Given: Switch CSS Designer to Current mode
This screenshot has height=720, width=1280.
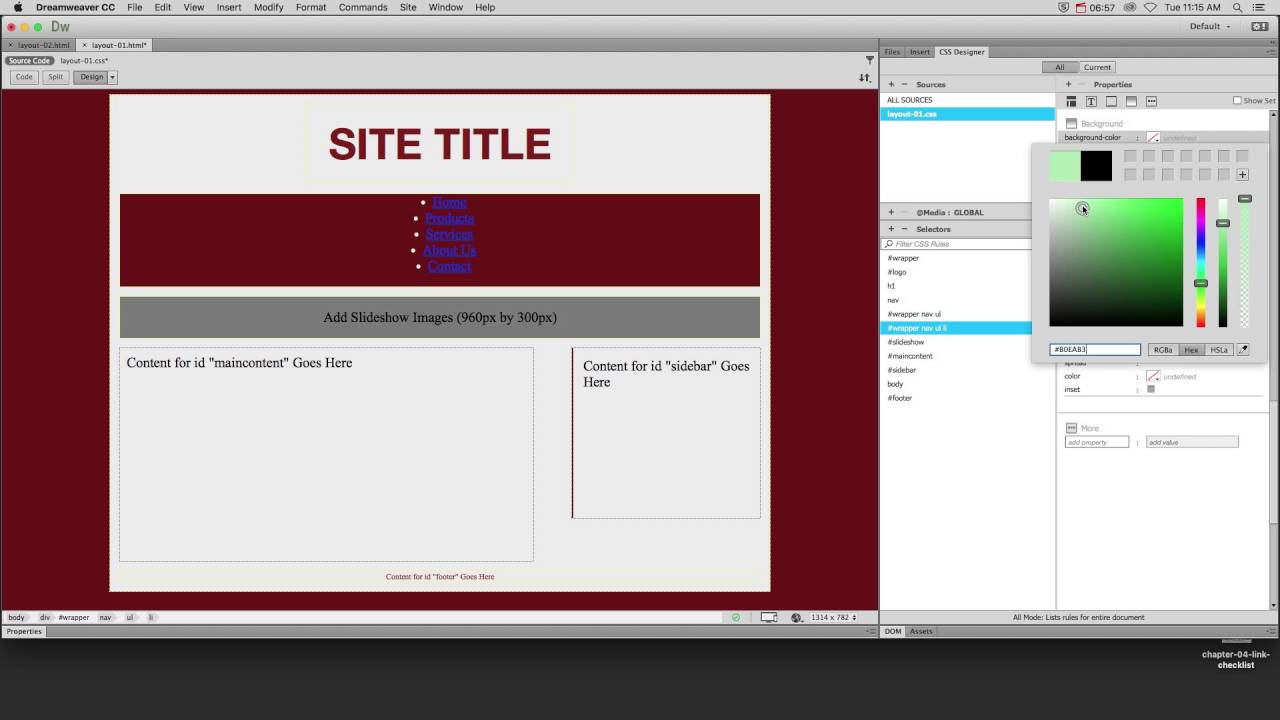Looking at the screenshot, I should click(1097, 67).
